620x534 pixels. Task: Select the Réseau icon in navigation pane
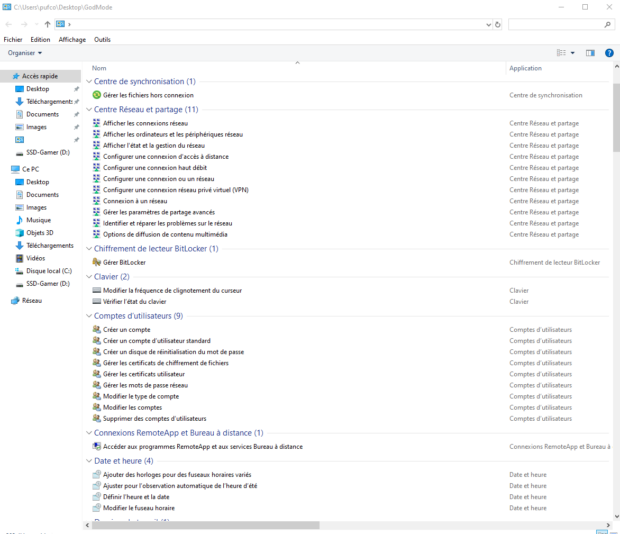pos(14,300)
